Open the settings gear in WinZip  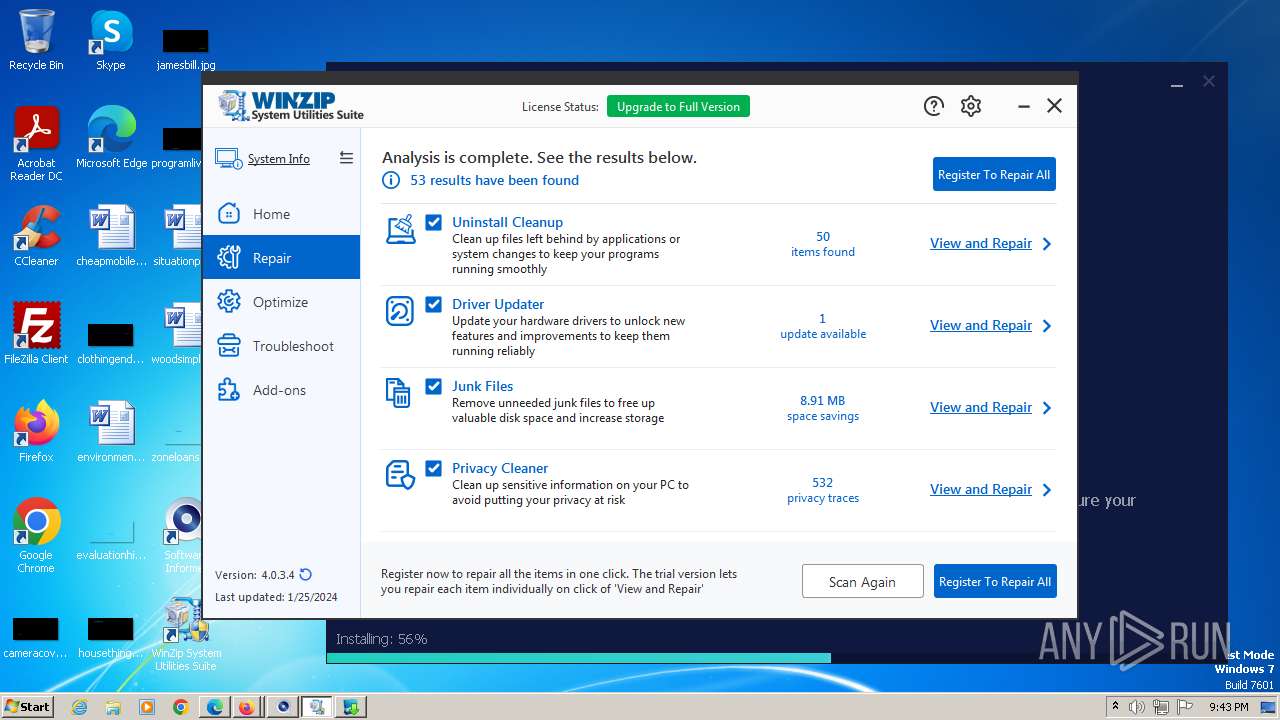[971, 106]
